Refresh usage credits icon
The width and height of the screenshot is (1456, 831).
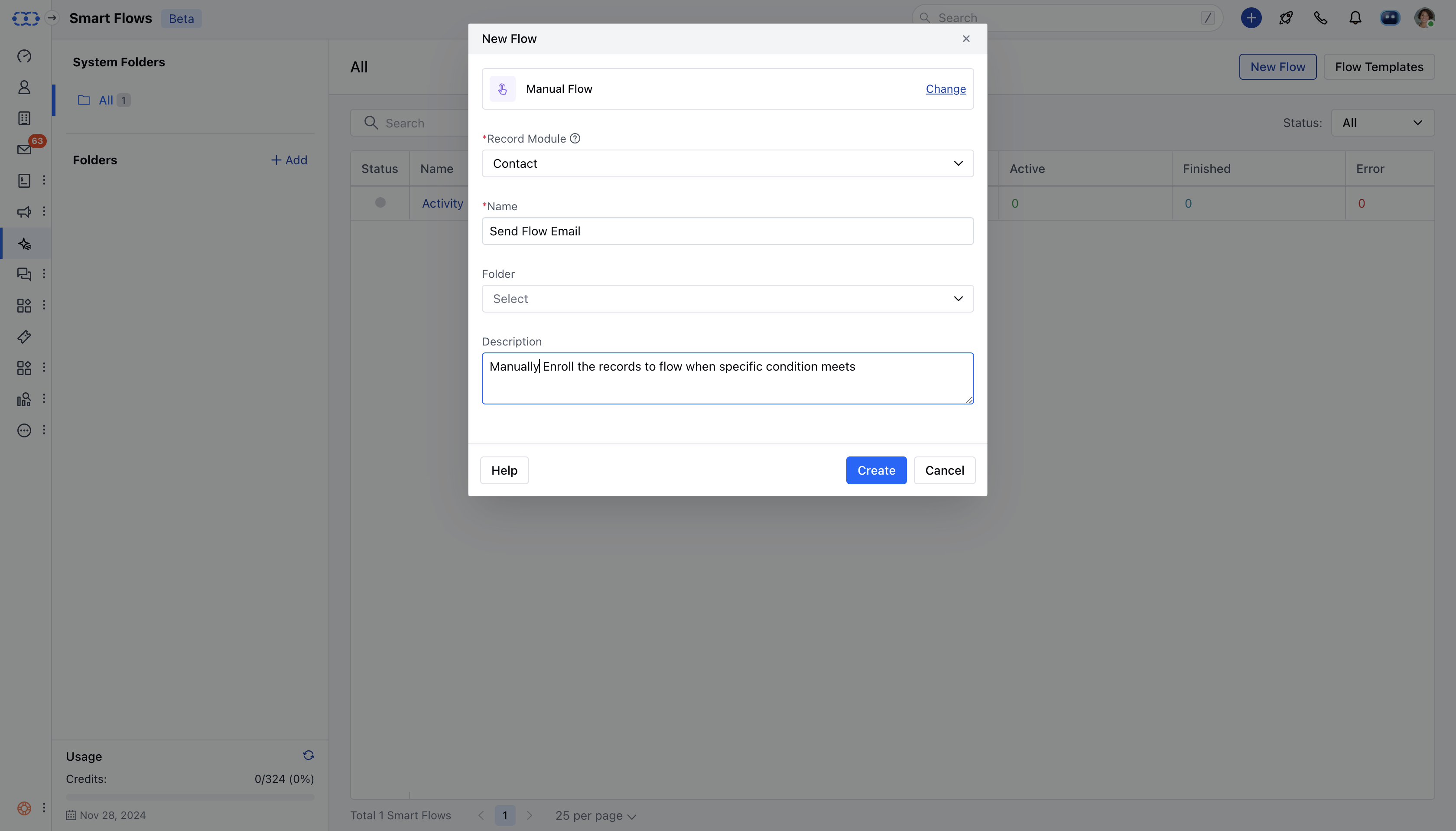tap(309, 756)
